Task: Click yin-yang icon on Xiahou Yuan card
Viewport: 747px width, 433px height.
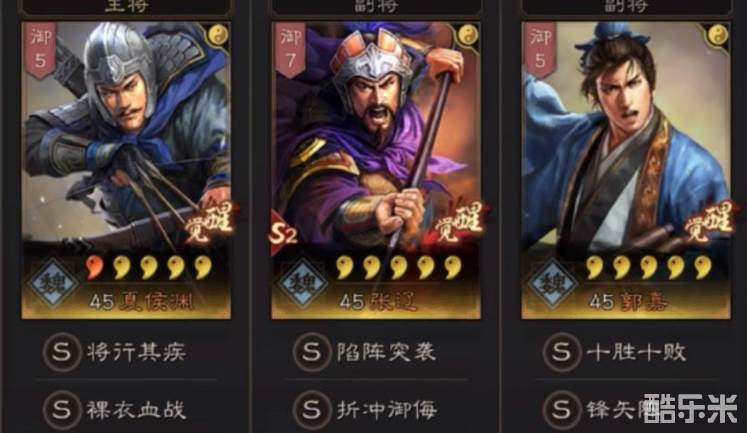Action: click(219, 35)
